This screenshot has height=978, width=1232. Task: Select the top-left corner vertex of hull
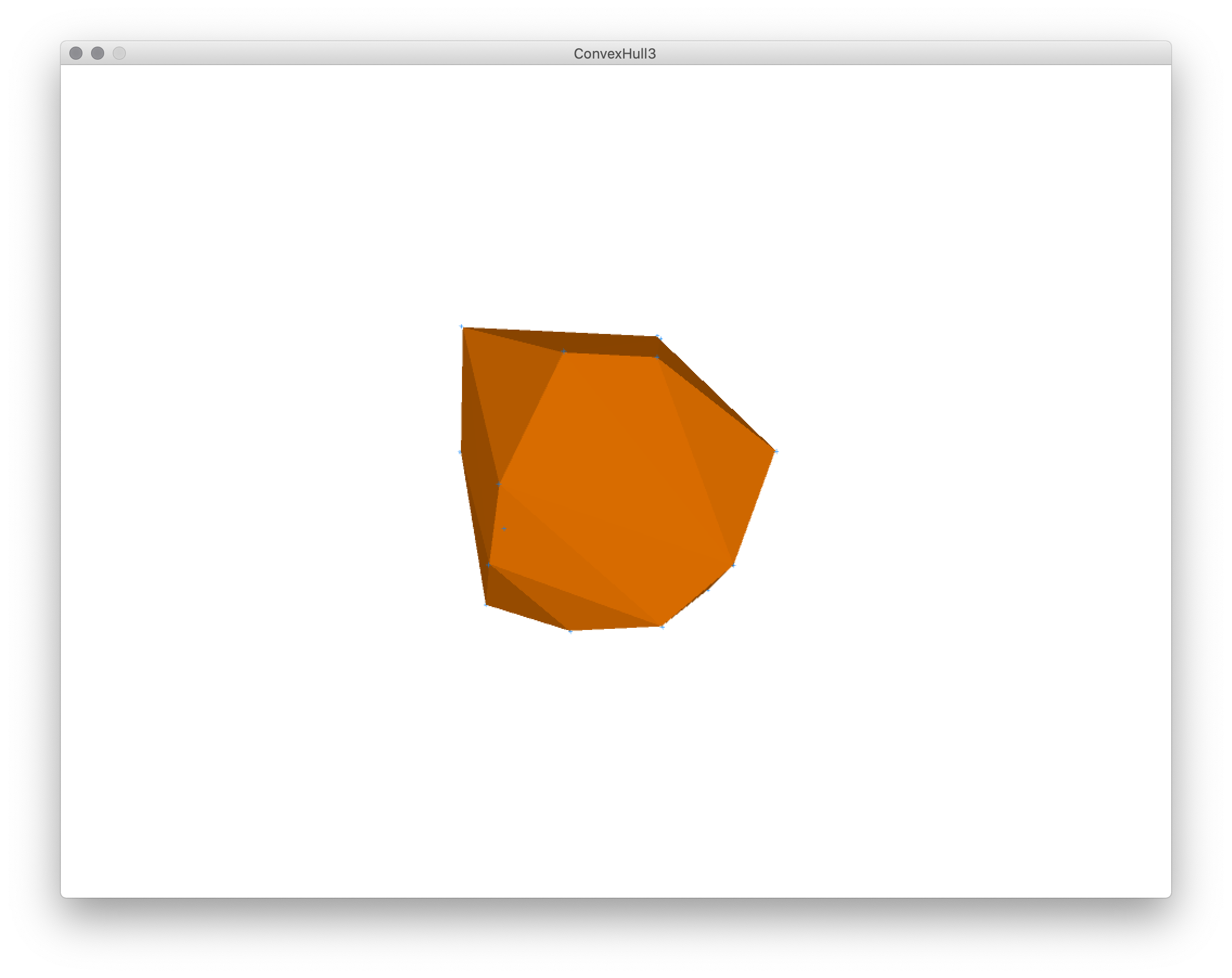point(461,327)
